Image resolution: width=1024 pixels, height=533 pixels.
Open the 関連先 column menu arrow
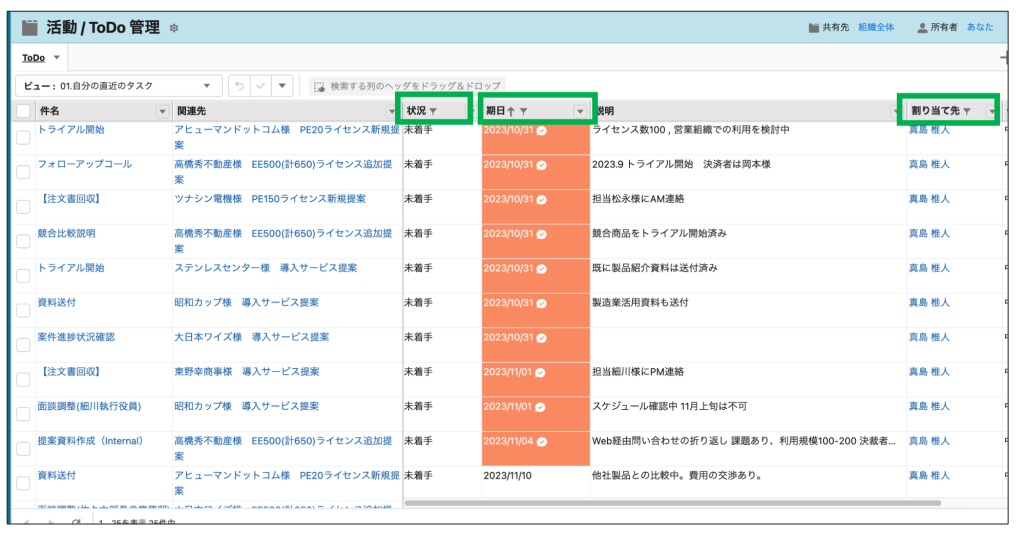392,112
